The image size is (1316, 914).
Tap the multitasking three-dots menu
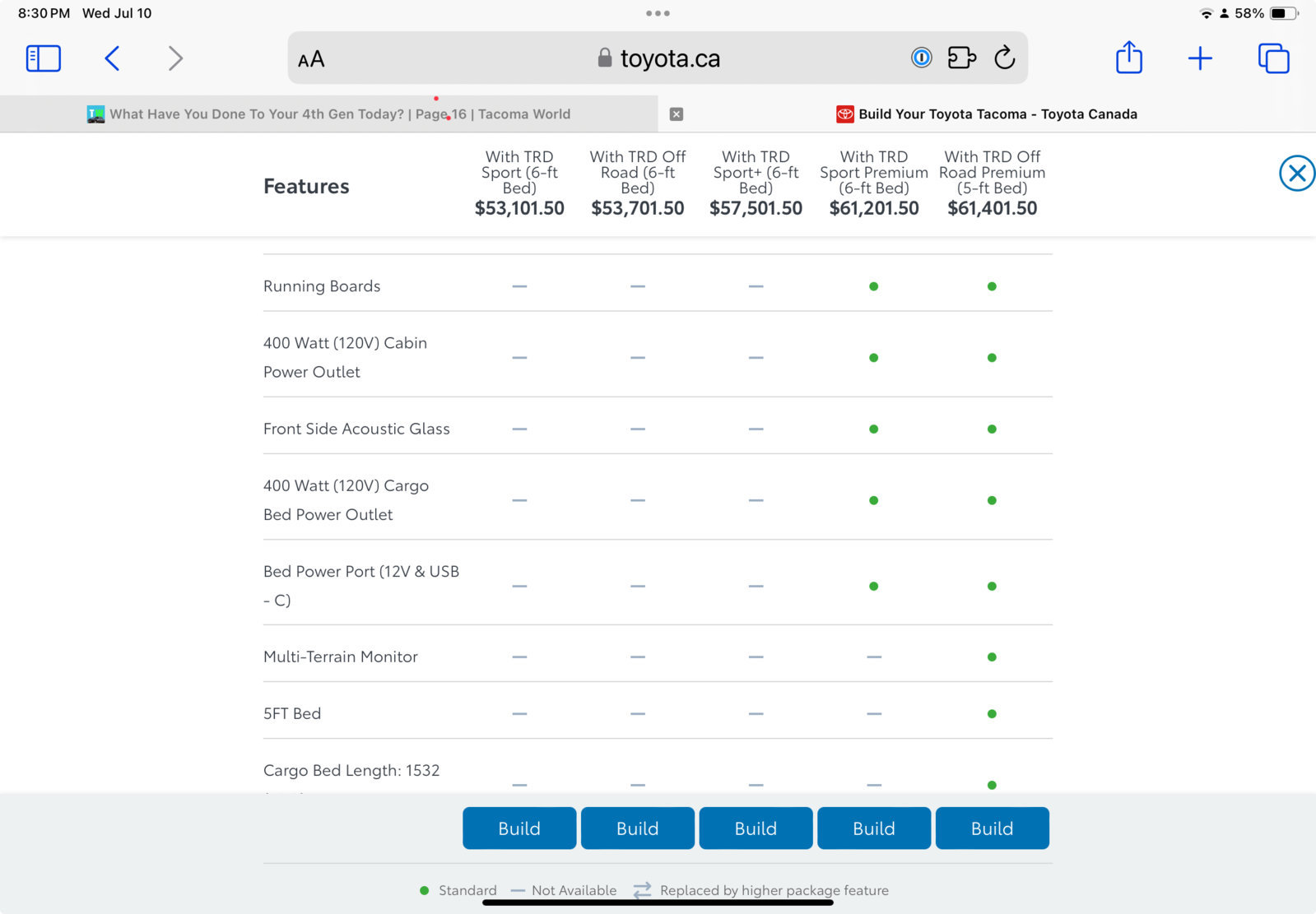(658, 13)
